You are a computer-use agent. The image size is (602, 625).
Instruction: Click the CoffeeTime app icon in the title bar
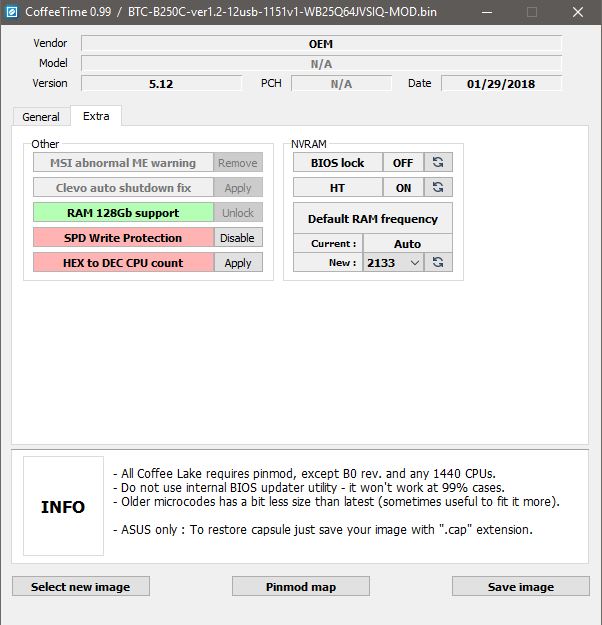click(12, 12)
